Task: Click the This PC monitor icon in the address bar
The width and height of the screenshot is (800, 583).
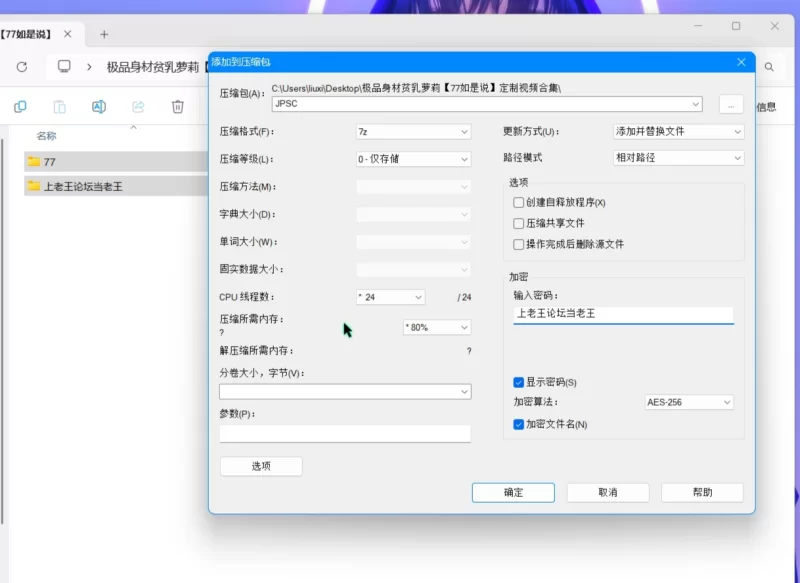Action: point(64,67)
